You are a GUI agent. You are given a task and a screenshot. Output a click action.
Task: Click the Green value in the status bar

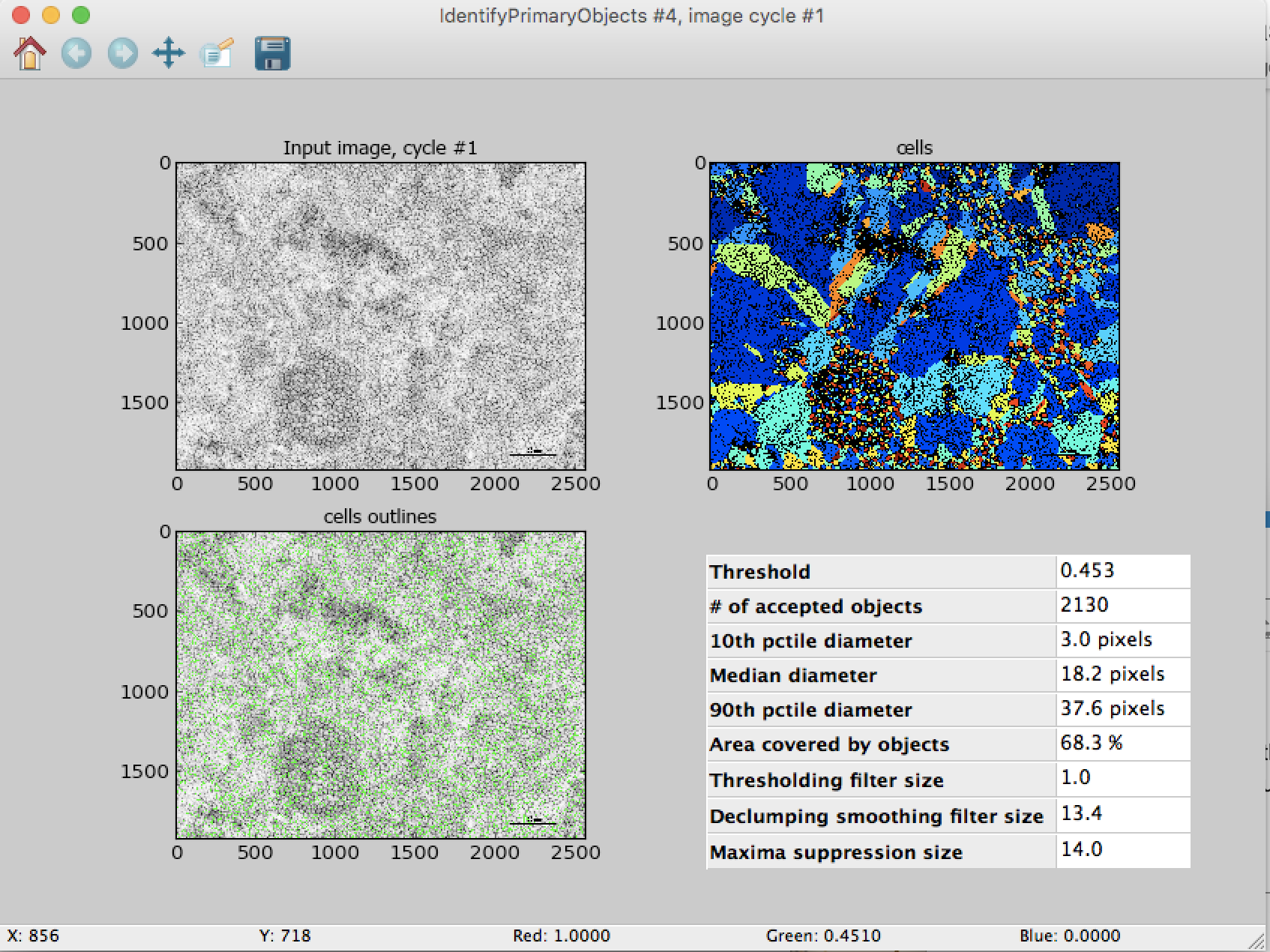pos(823,936)
